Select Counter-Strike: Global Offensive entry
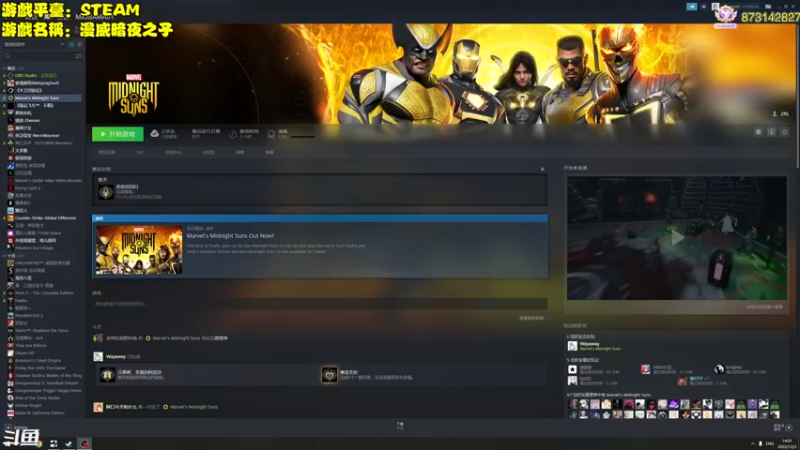800x450 pixels. [43, 218]
